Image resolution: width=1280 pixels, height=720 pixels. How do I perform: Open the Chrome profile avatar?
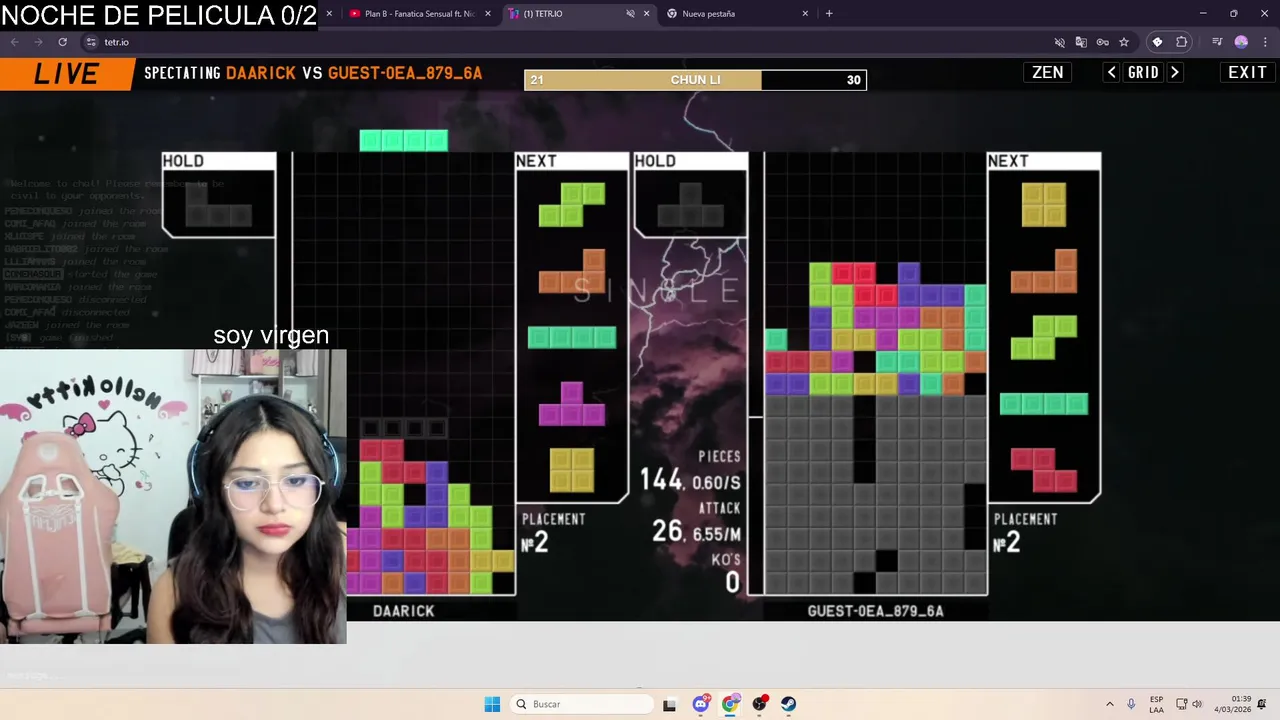click(x=1241, y=42)
